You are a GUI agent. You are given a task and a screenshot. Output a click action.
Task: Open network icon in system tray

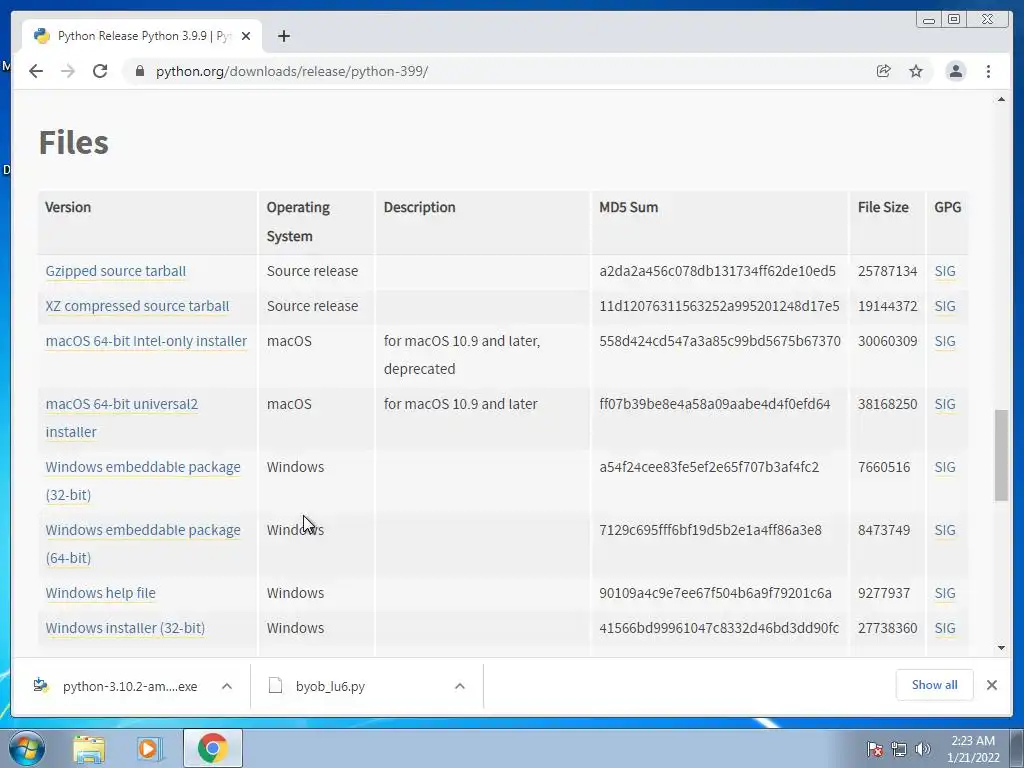click(899, 749)
